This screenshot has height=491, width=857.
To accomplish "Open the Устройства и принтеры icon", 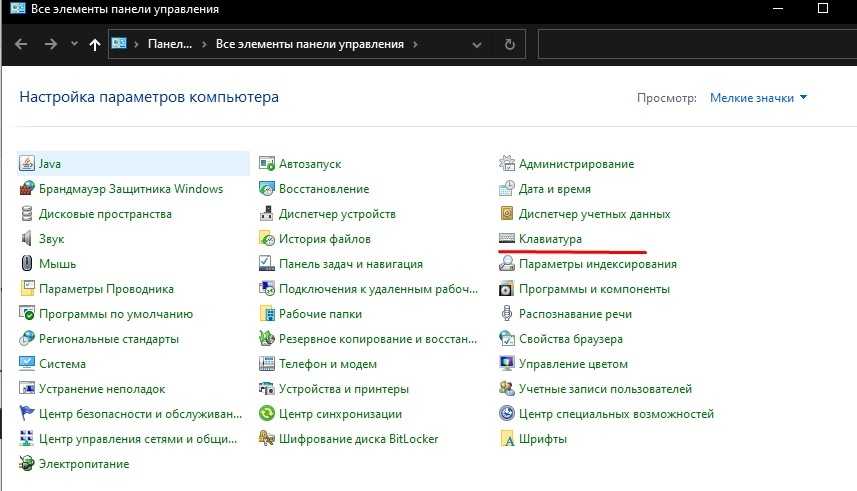I will tap(267, 389).
